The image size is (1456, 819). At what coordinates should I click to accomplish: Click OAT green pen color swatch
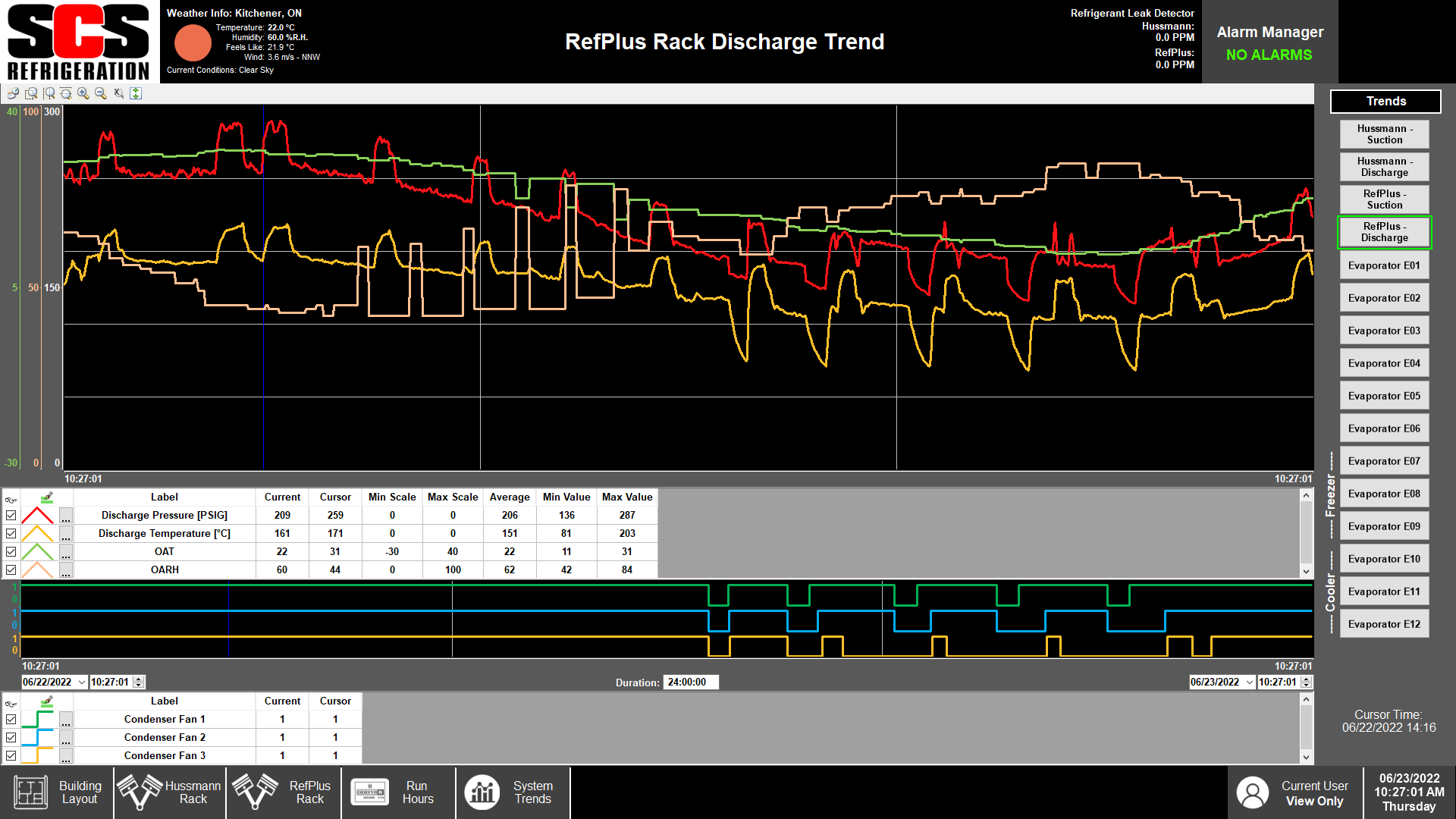point(38,552)
